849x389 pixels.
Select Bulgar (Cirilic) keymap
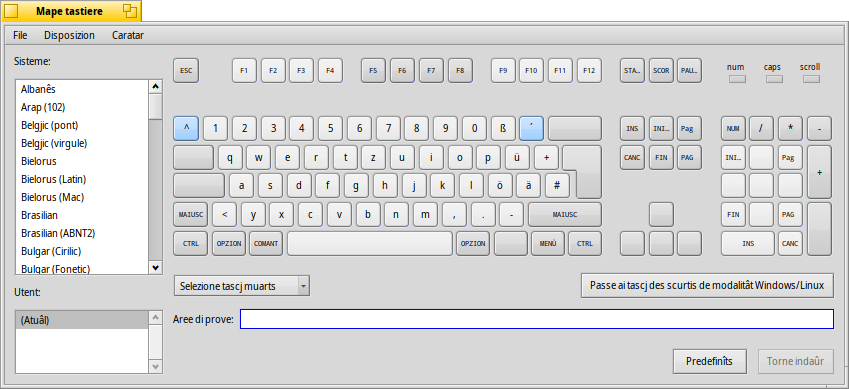[82, 251]
